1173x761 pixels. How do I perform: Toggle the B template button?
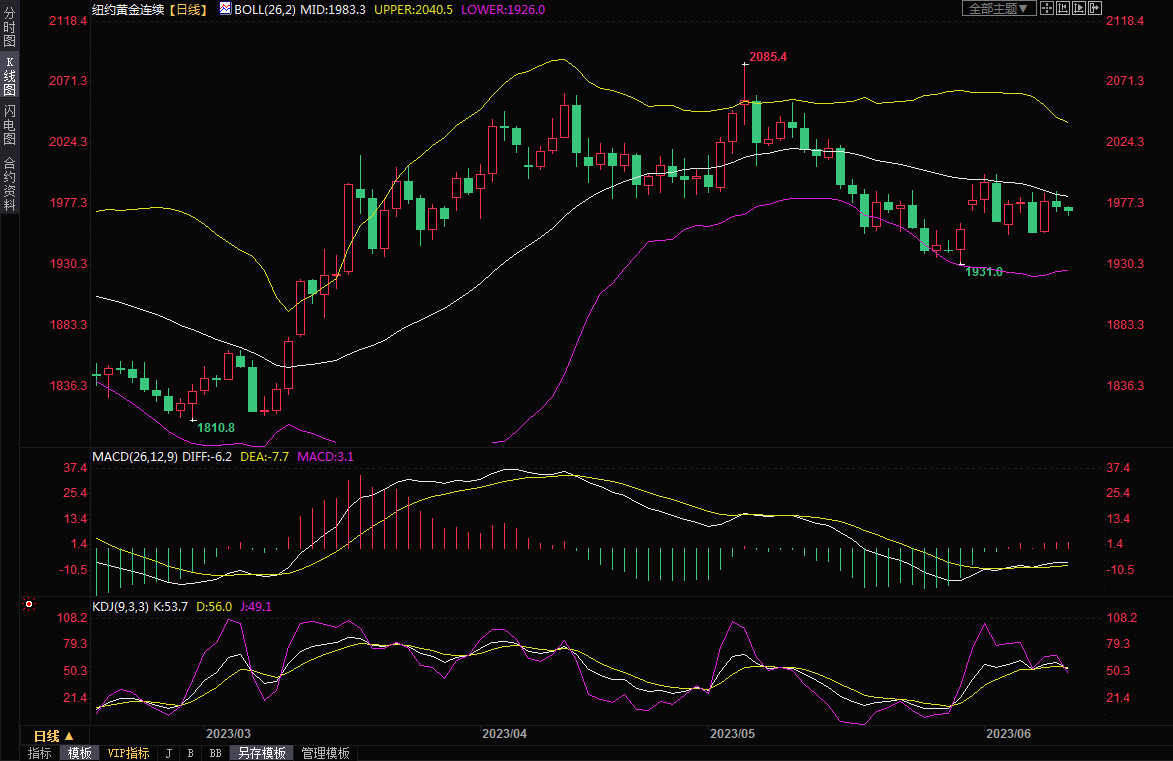[x=190, y=753]
